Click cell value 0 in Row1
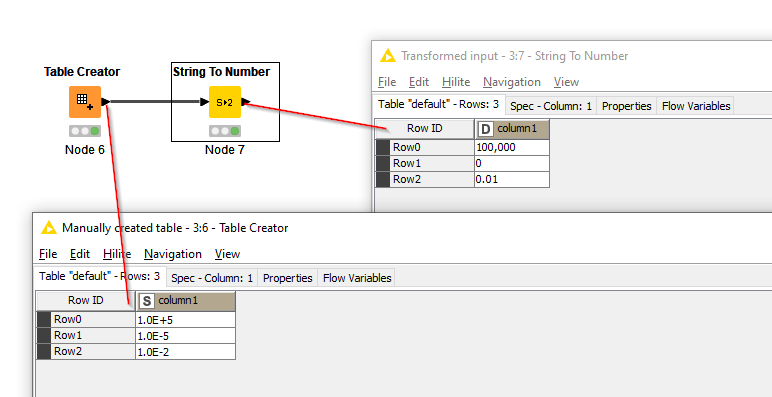772x397 pixels. tap(512, 164)
